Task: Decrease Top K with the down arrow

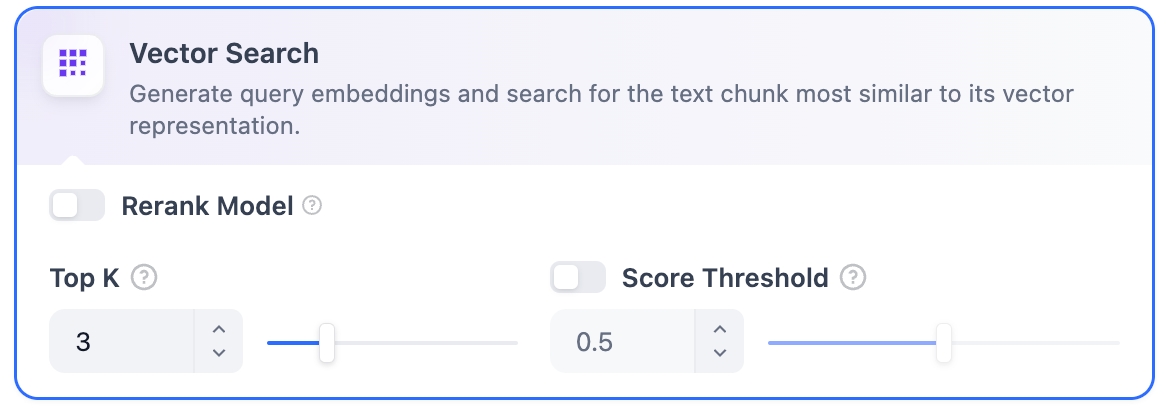Action: tap(220, 352)
